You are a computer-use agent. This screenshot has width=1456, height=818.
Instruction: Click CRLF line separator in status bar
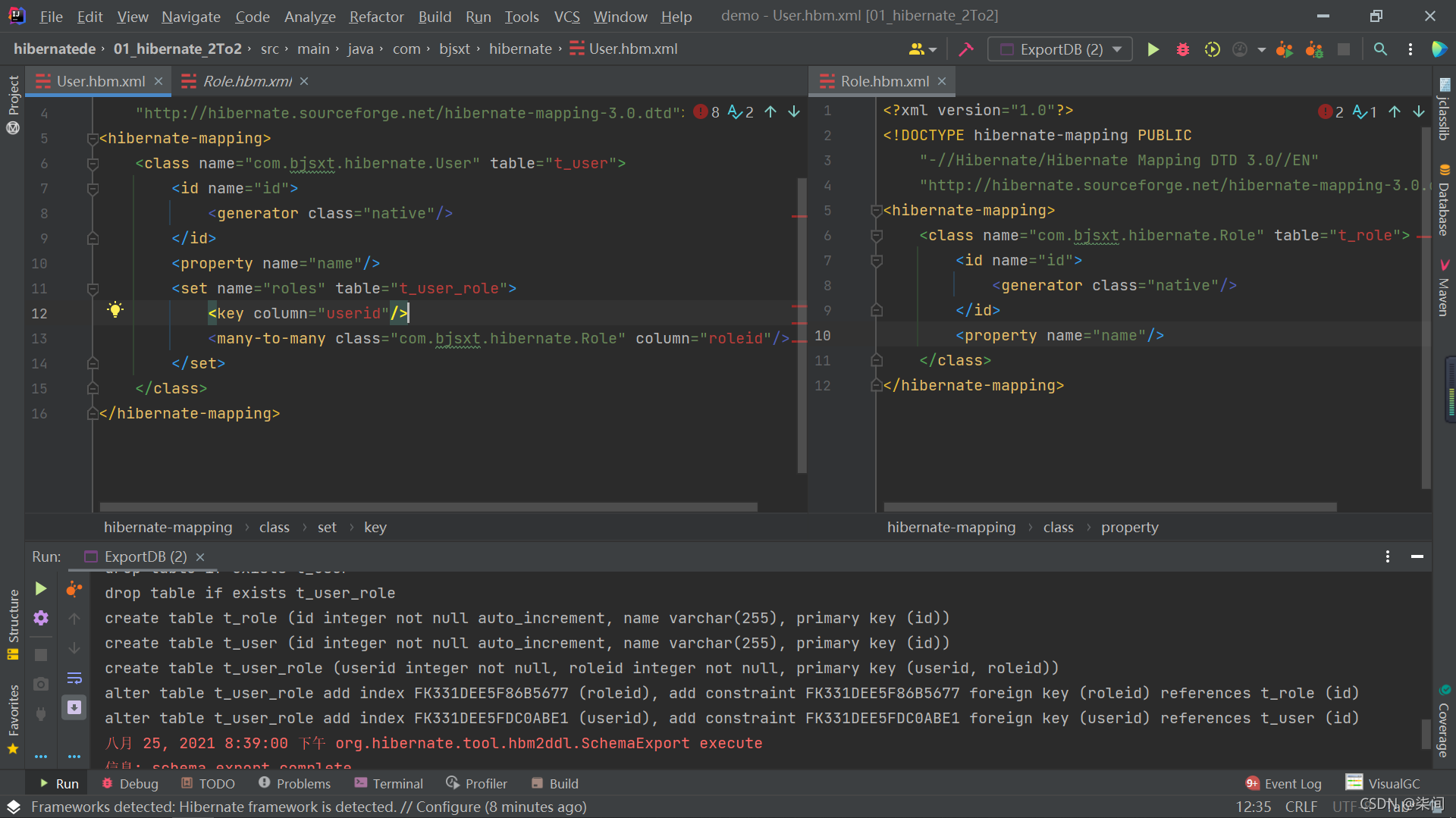coord(1301,807)
